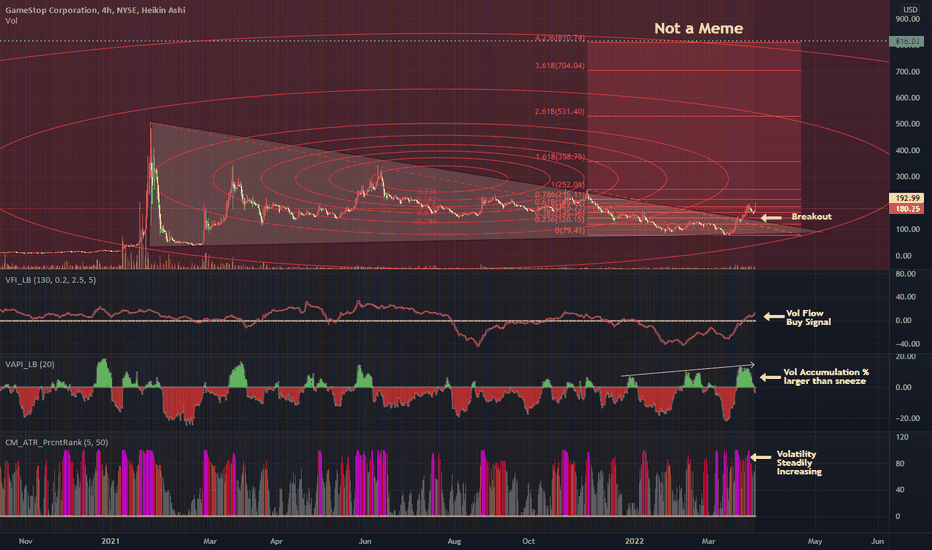Click the 192.99 price tag
The height and width of the screenshot is (550, 932).
(906, 198)
